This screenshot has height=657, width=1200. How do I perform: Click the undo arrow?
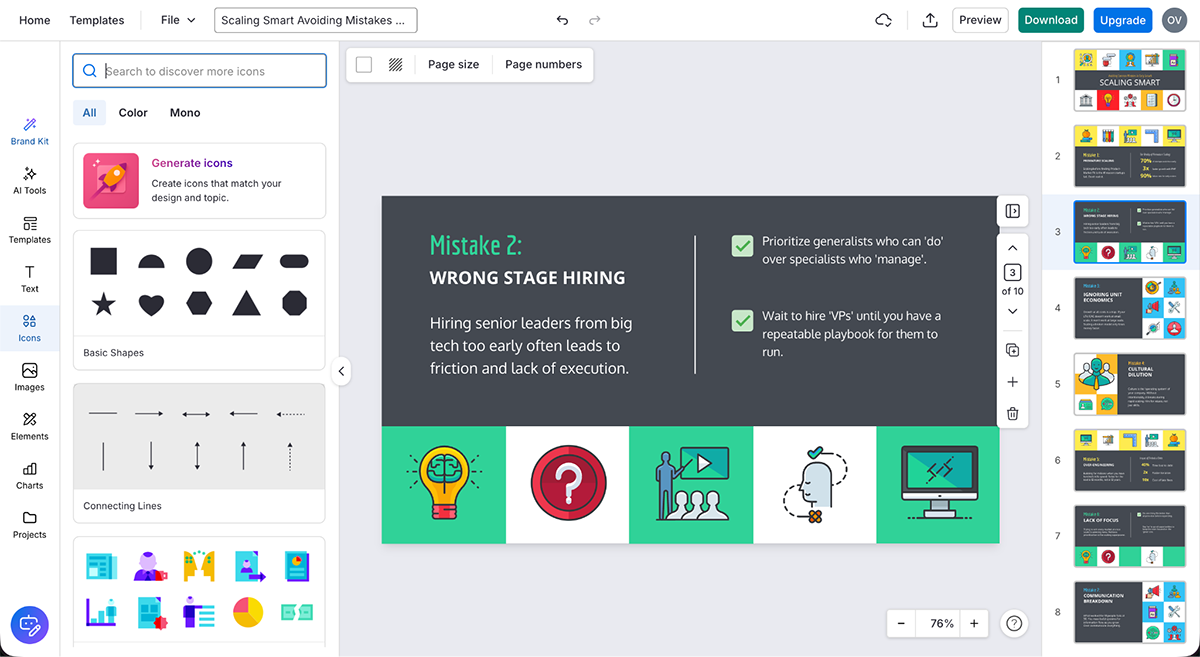(x=562, y=20)
